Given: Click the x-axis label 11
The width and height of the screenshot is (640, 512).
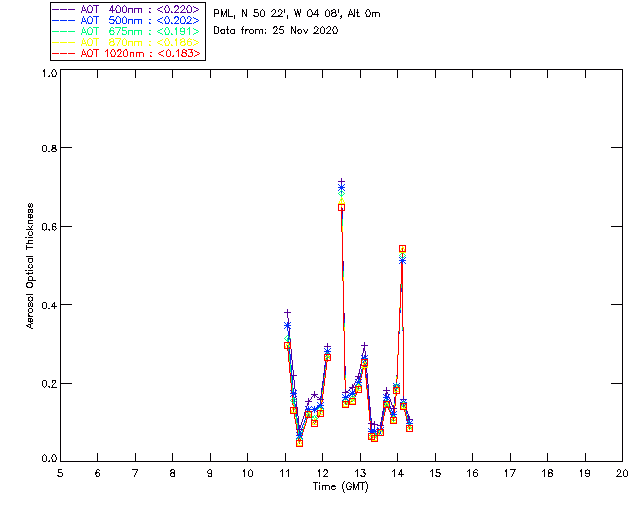Looking at the screenshot, I should point(285,474).
